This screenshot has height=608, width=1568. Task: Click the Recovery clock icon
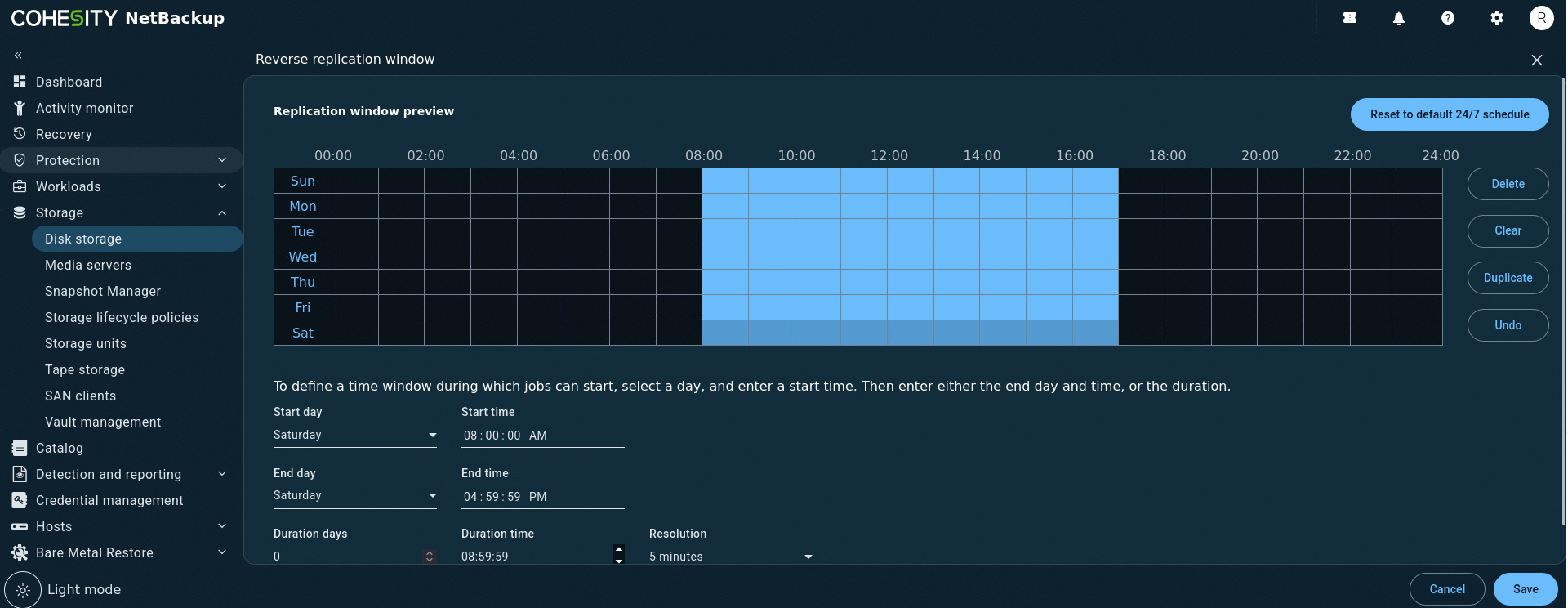coord(20,134)
